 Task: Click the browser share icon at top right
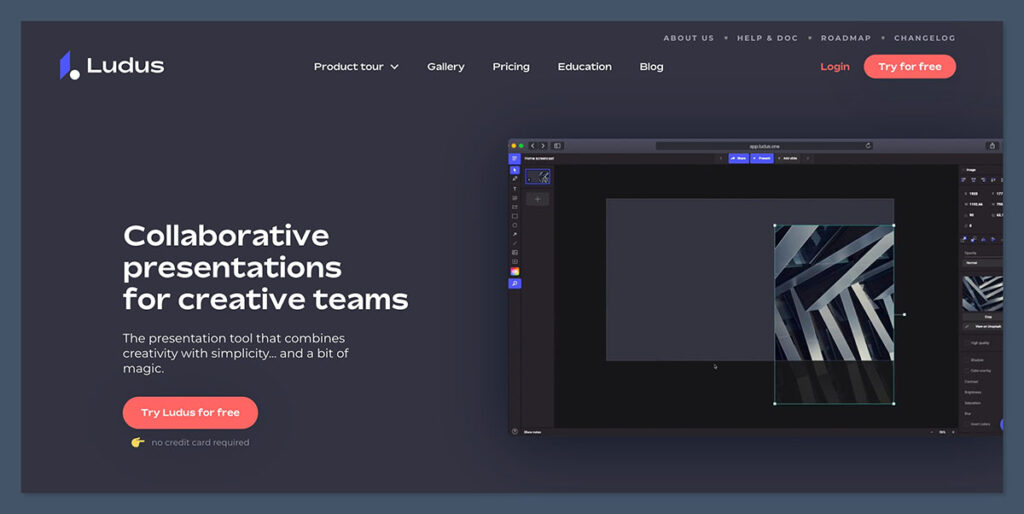click(x=992, y=146)
